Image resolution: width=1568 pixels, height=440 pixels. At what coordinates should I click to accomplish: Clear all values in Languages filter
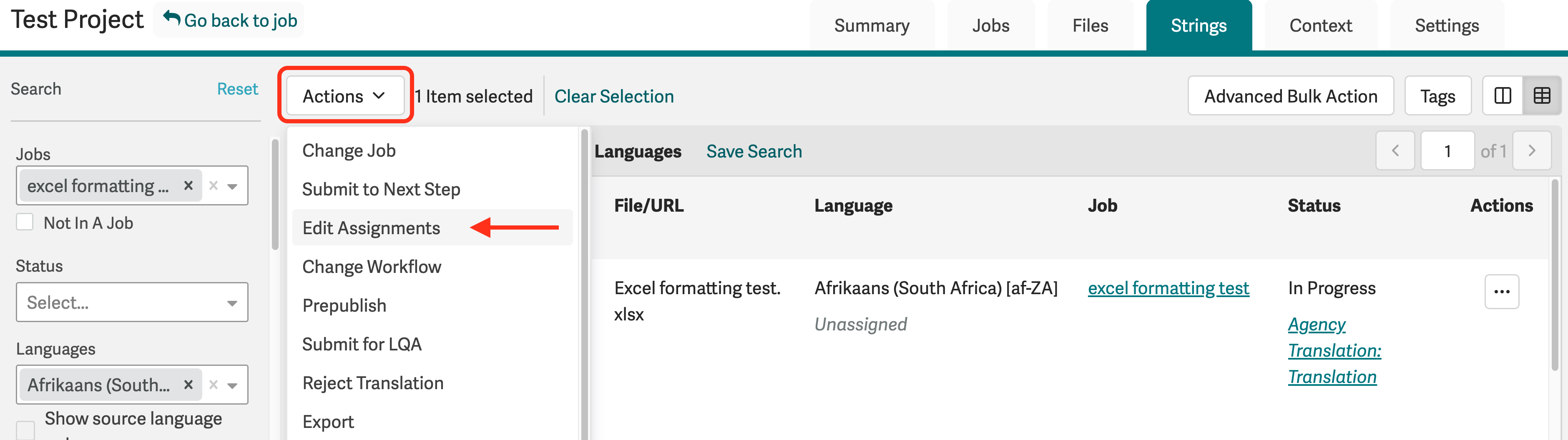213,385
